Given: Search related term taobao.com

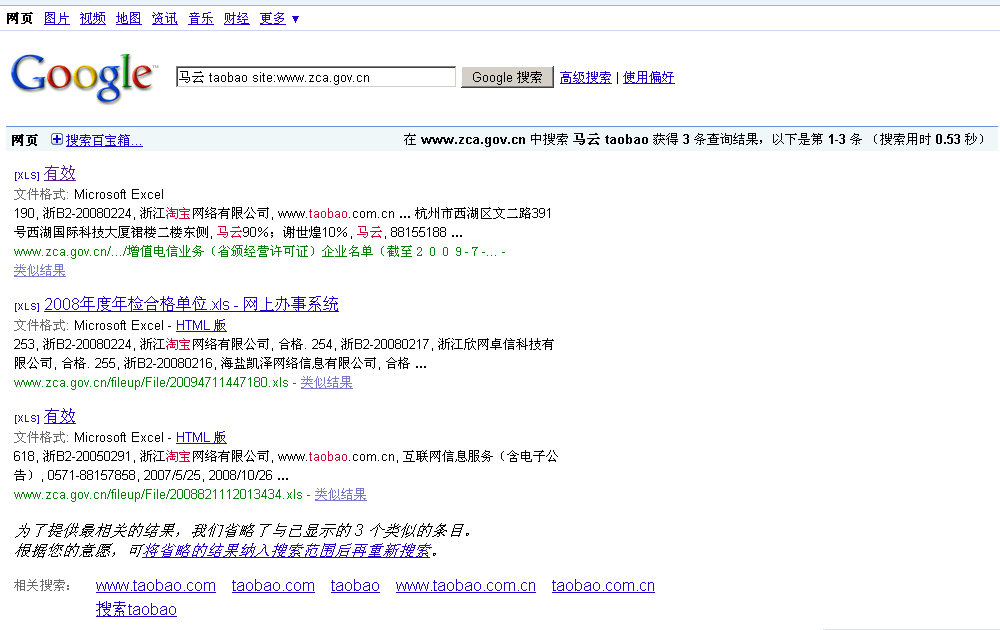Looking at the screenshot, I should click(x=273, y=585).
